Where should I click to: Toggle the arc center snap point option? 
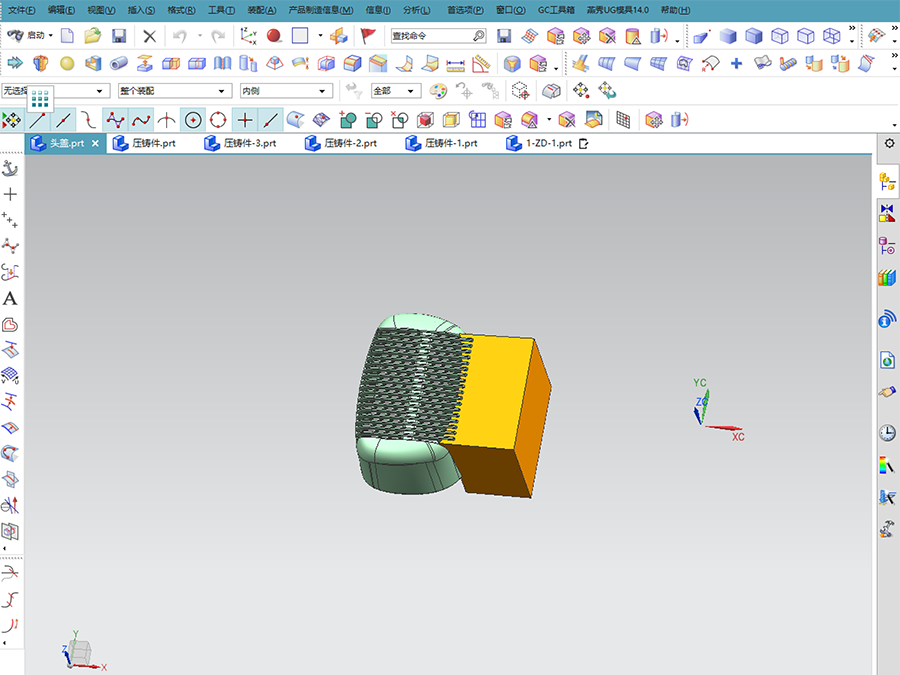(193, 120)
